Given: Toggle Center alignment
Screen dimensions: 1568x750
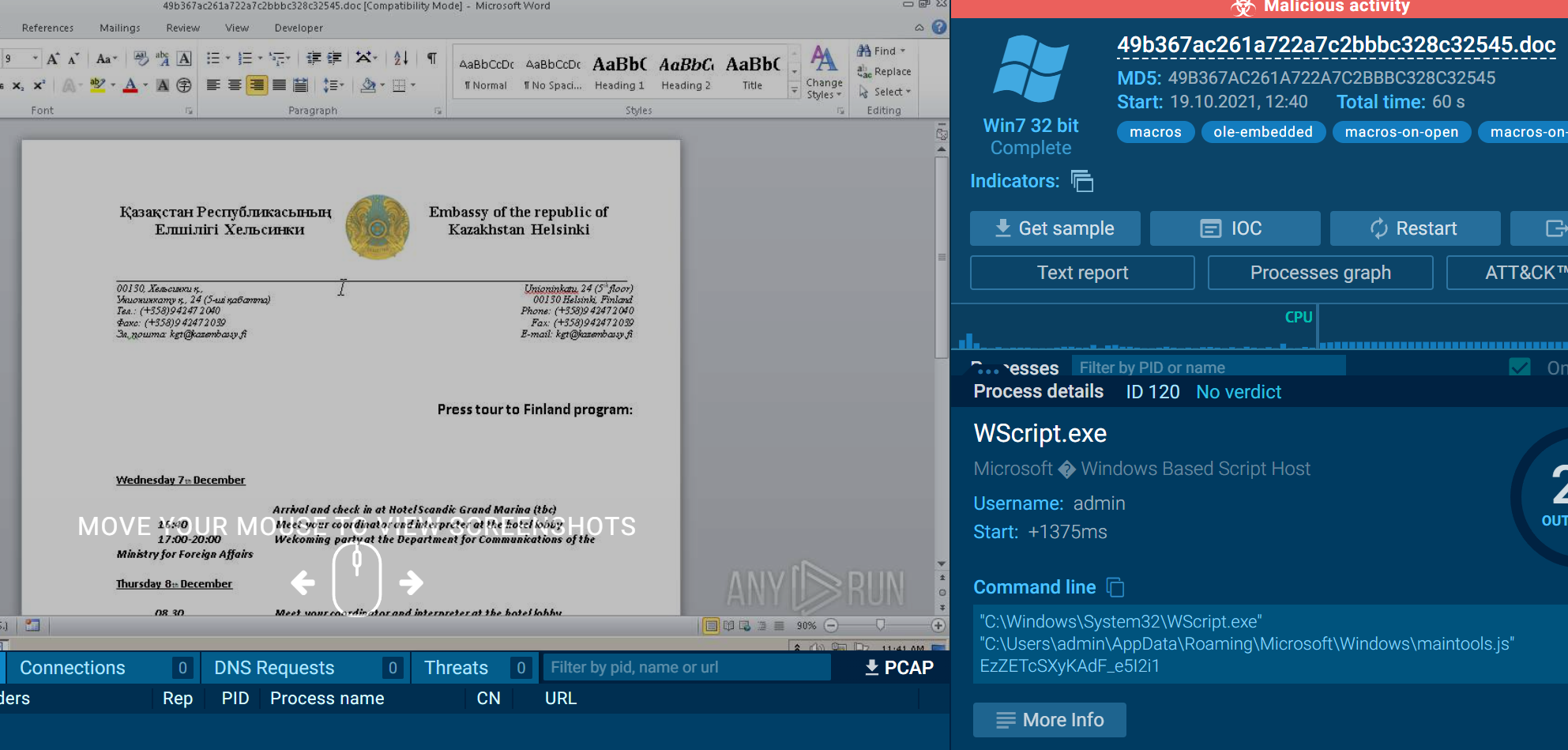Looking at the screenshot, I should click(235, 85).
